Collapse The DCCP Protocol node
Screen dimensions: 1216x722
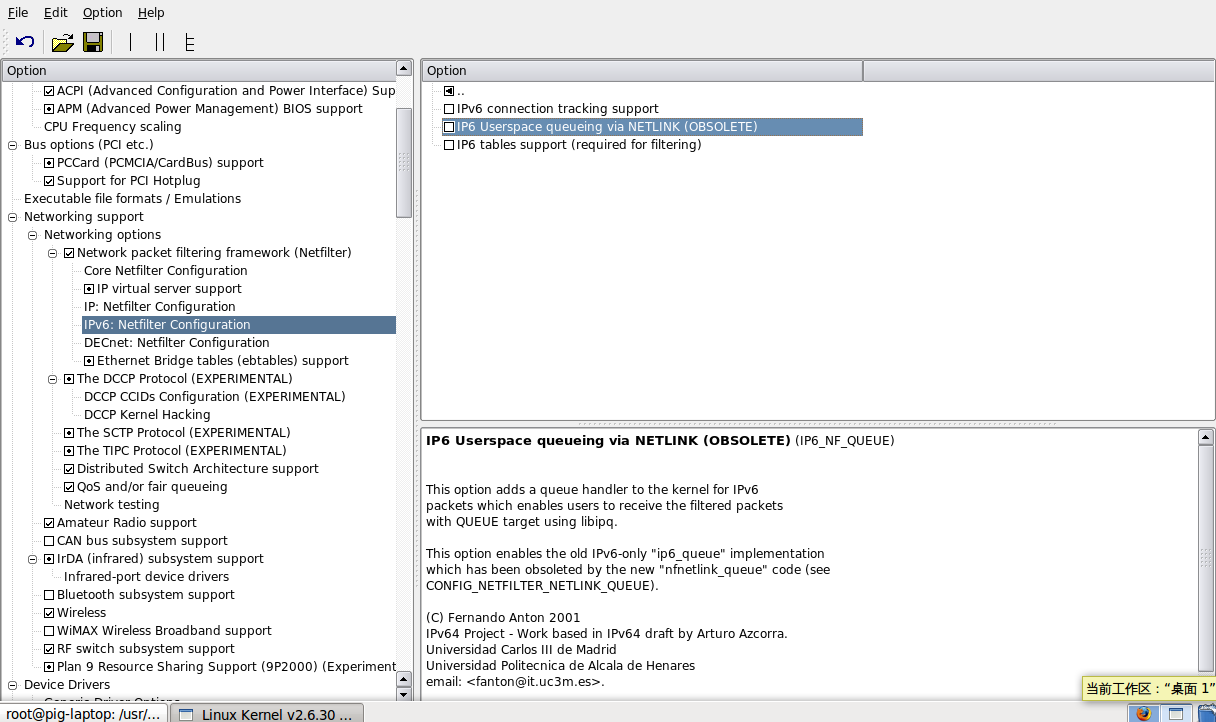[x=53, y=379]
